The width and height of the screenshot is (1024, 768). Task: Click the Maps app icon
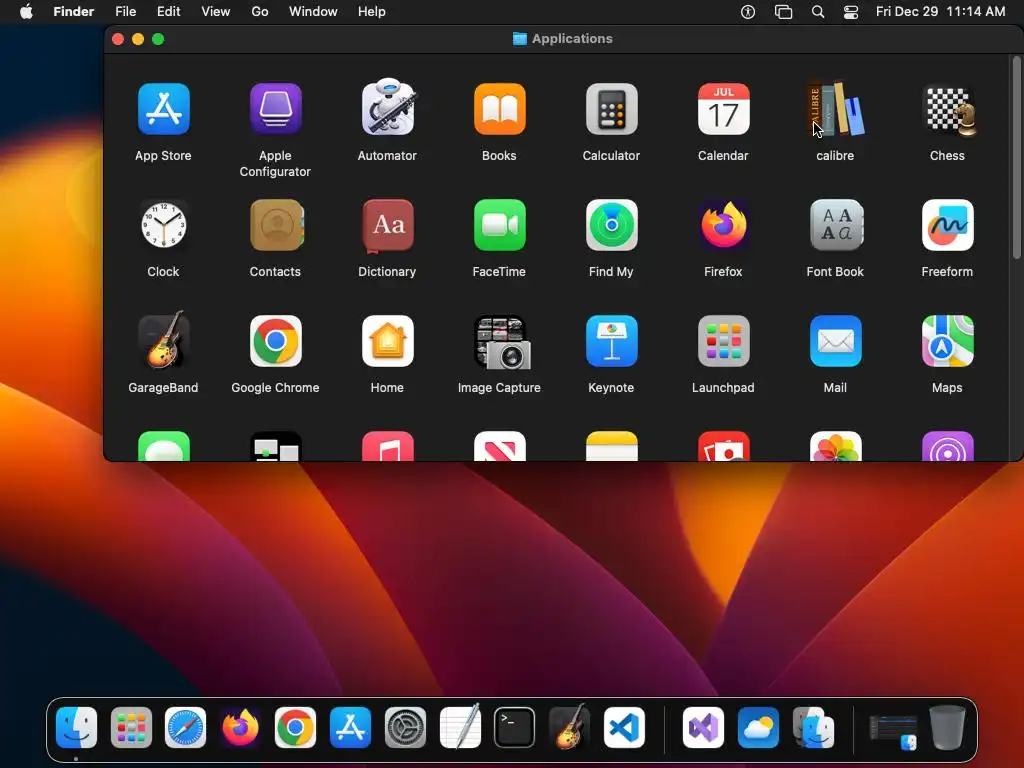pos(948,341)
